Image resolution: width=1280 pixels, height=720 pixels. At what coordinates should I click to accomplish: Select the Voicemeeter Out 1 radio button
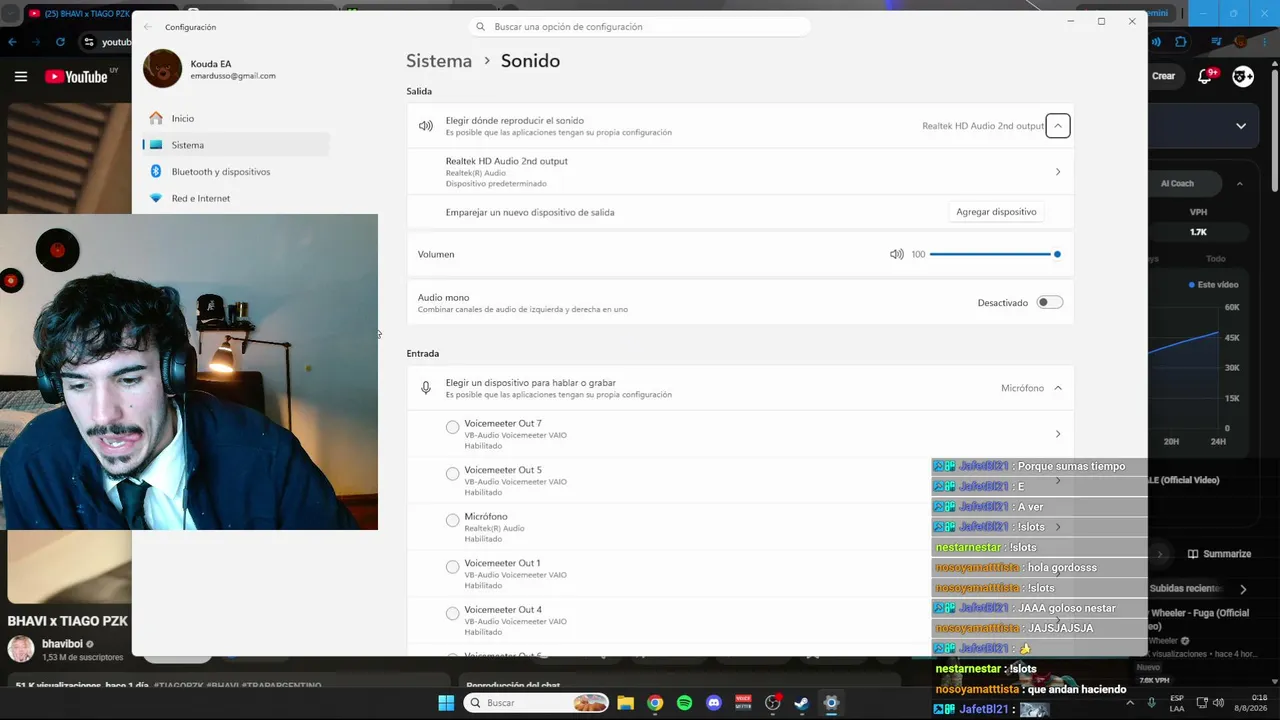click(453, 567)
